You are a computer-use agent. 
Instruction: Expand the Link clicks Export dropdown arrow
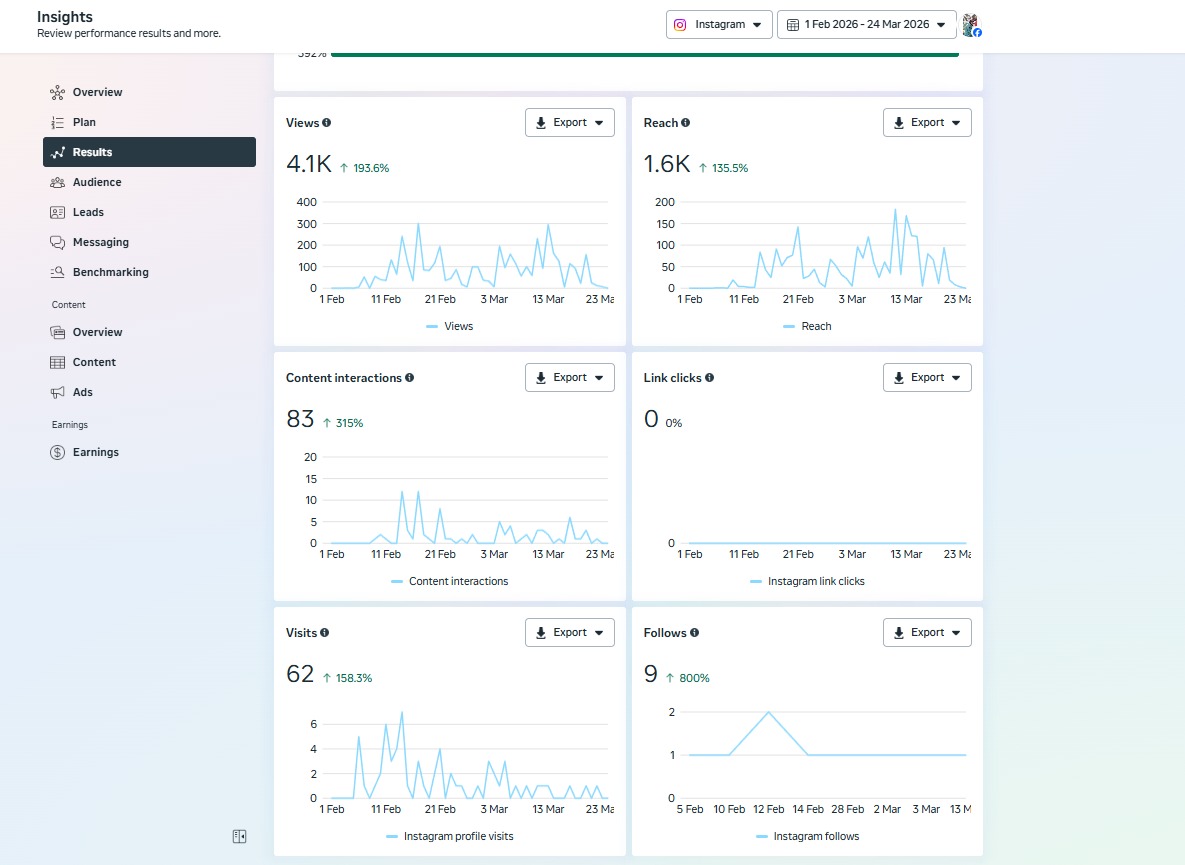point(956,378)
